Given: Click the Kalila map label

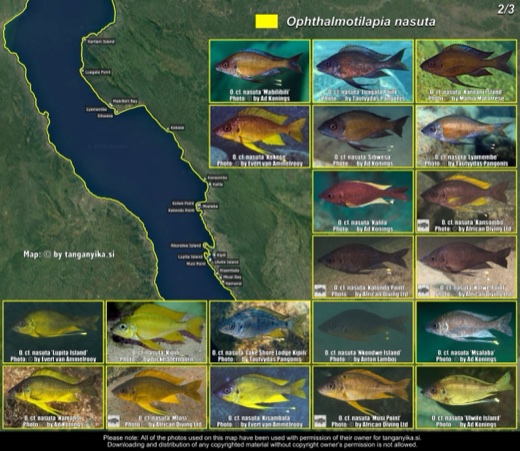Looking at the screenshot, I should click(x=217, y=184).
